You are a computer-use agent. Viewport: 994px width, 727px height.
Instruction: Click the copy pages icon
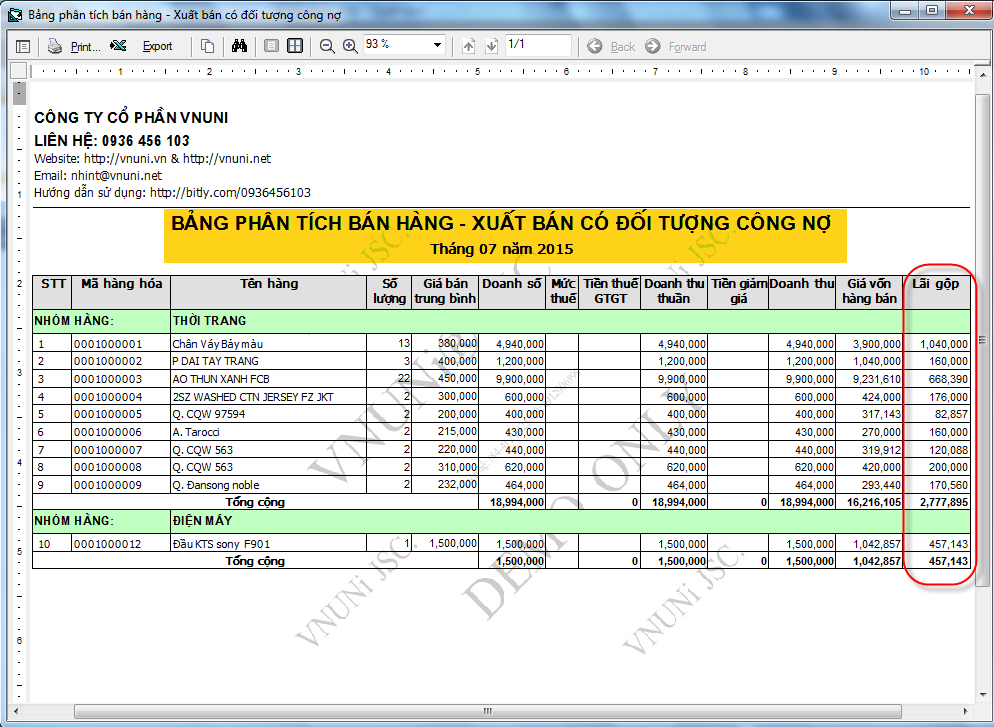[x=207, y=46]
